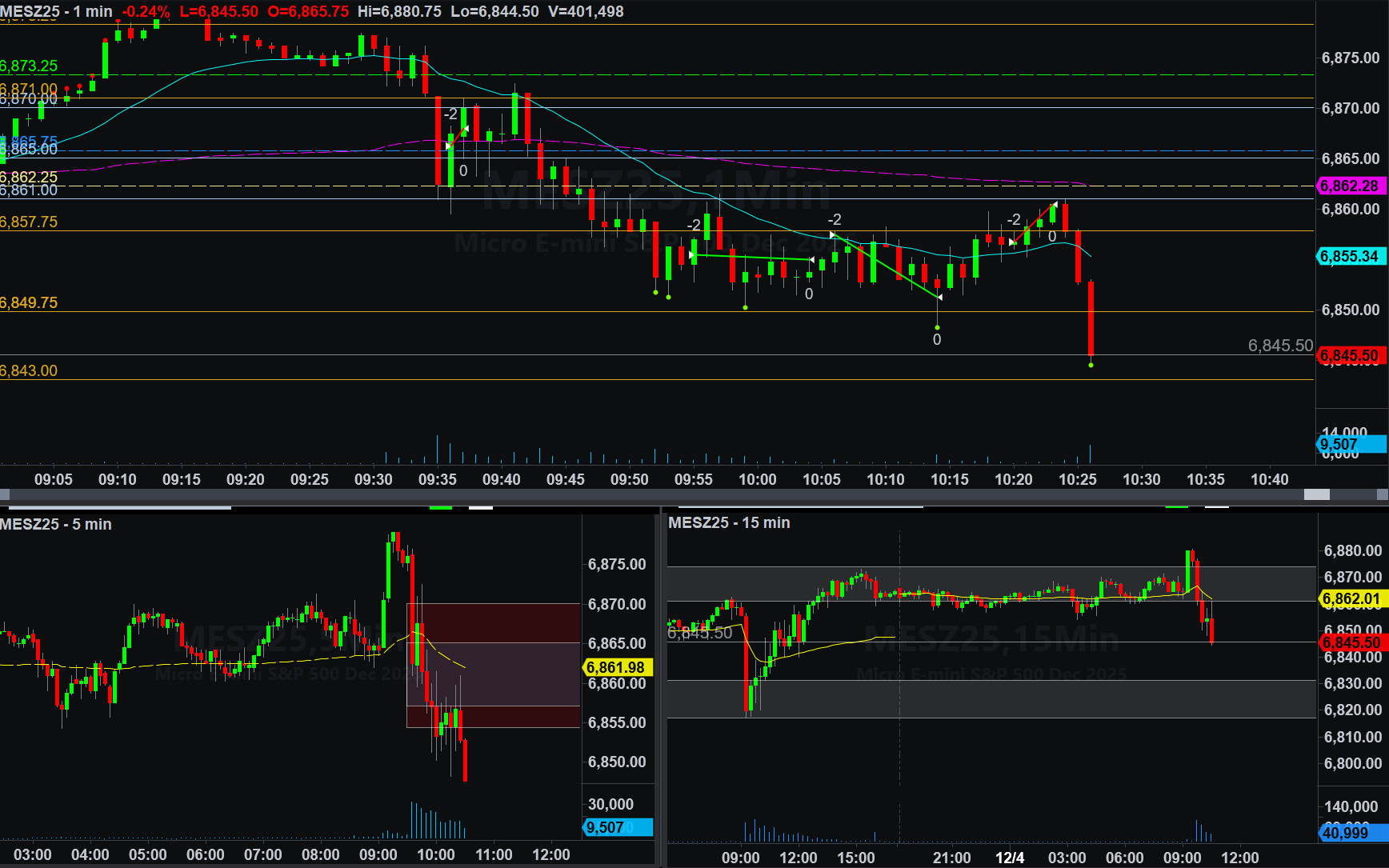Click the green dot below latest red candle
The width and height of the screenshot is (1389, 868).
(1091, 365)
